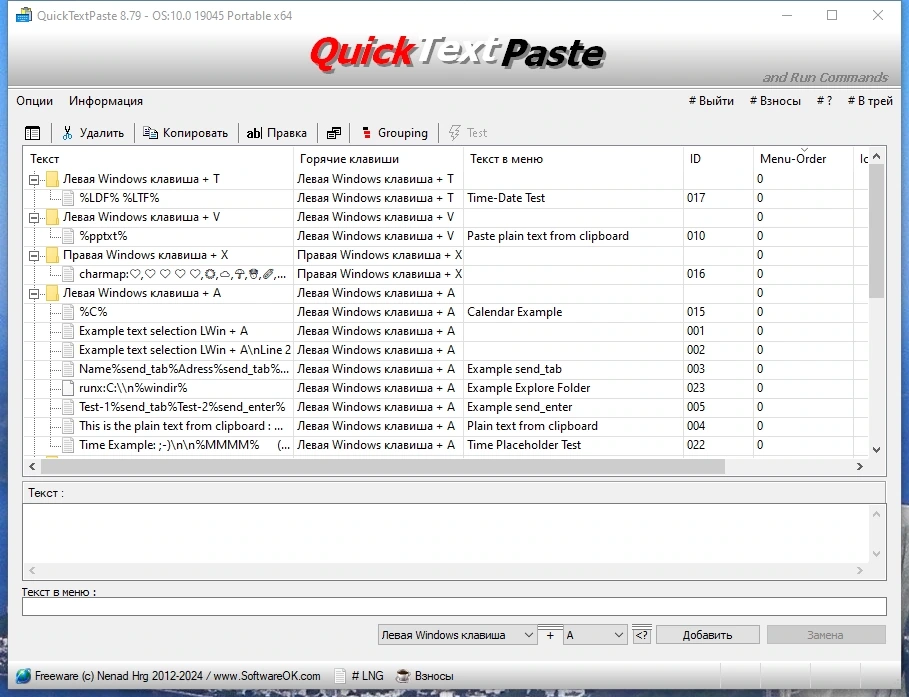Open the Левая Windows клавиша modifier dropdown
Viewport: 909px width, 697px height.
(457, 635)
